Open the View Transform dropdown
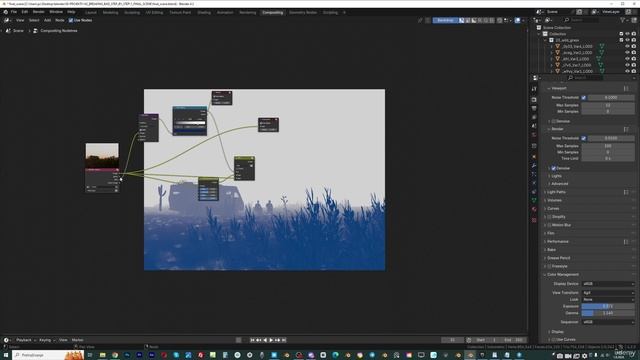 pyautogui.click(x=608, y=293)
